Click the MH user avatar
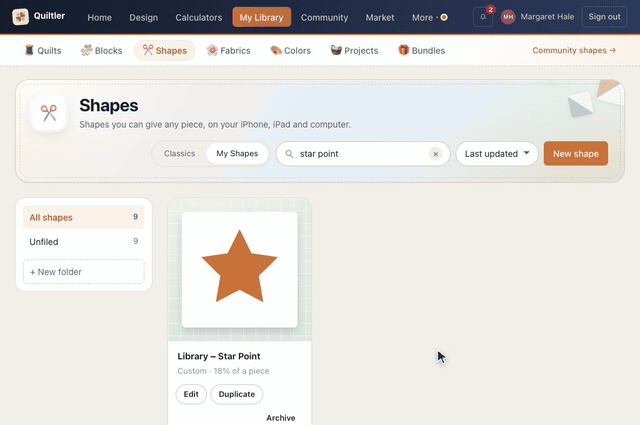Image resolution: width=640 pixels, height=425 pixels. (x=508, y=17)
